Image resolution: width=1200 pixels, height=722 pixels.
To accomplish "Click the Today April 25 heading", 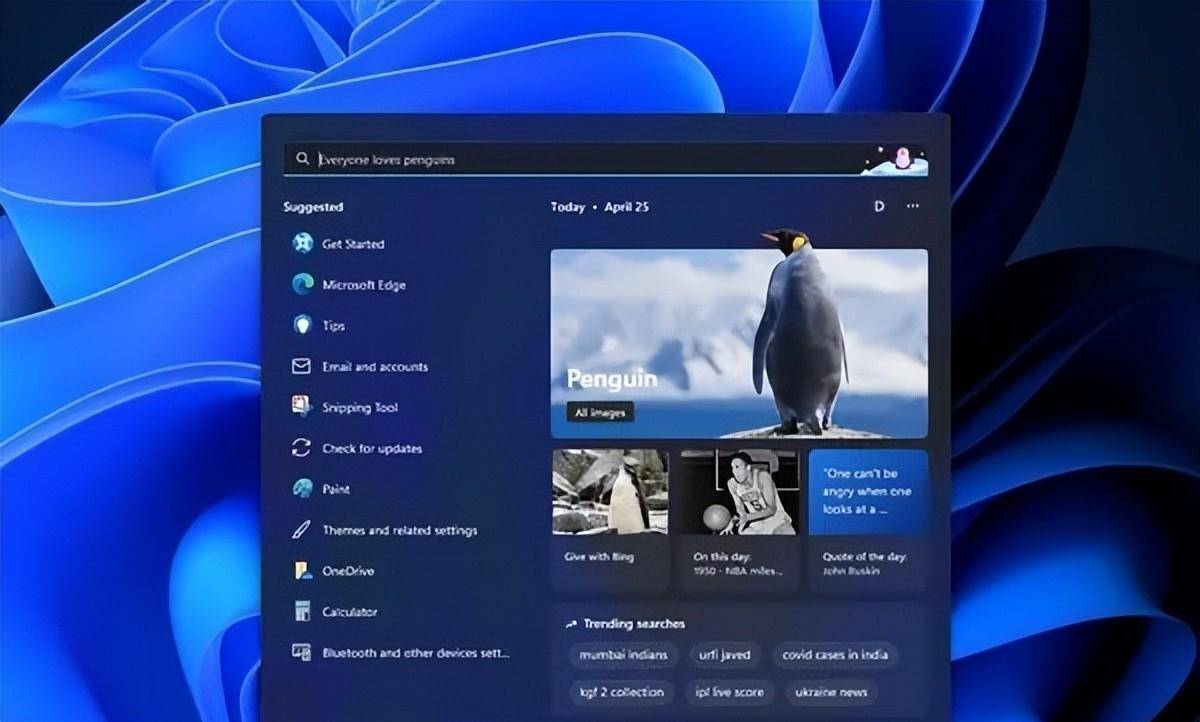I will click(600, 207).
